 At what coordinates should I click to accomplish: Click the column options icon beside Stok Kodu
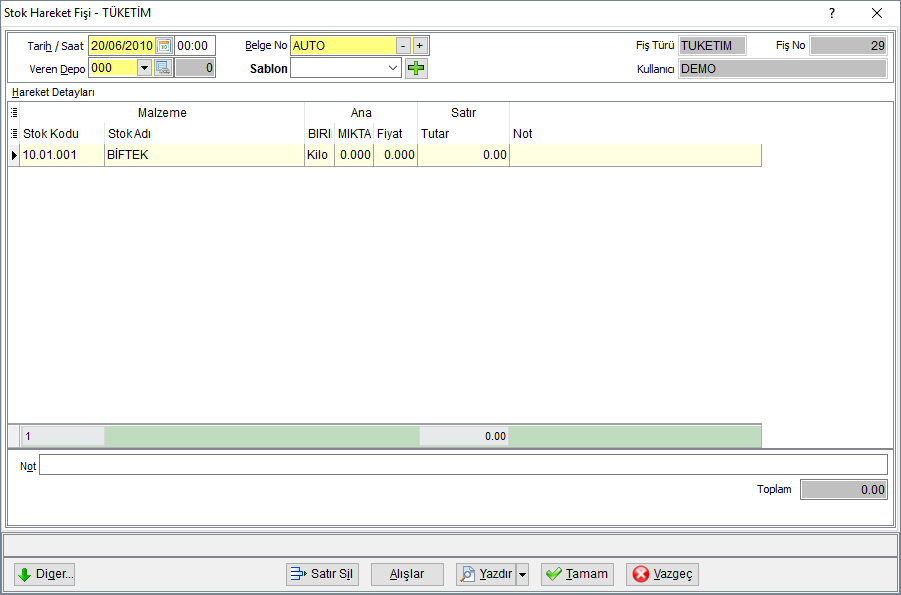pyautogui.click(x=14, y=133)
